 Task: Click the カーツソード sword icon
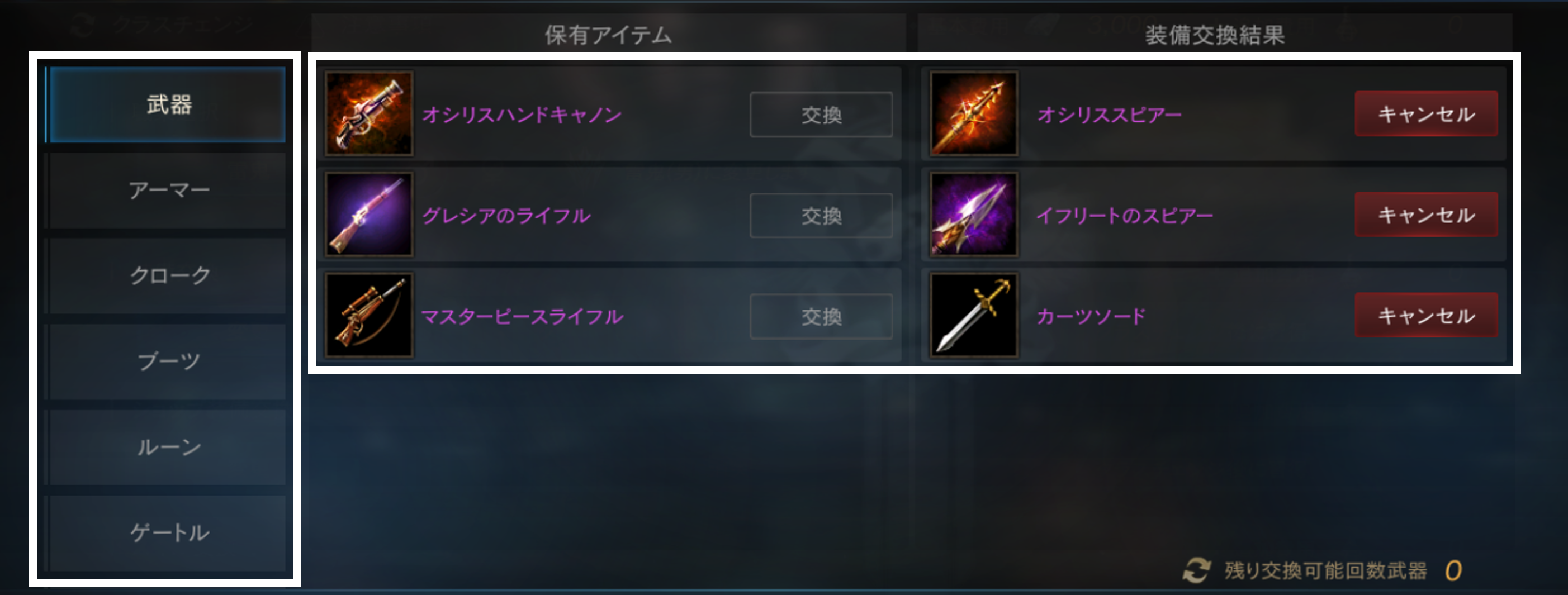(x=974, y=315)
